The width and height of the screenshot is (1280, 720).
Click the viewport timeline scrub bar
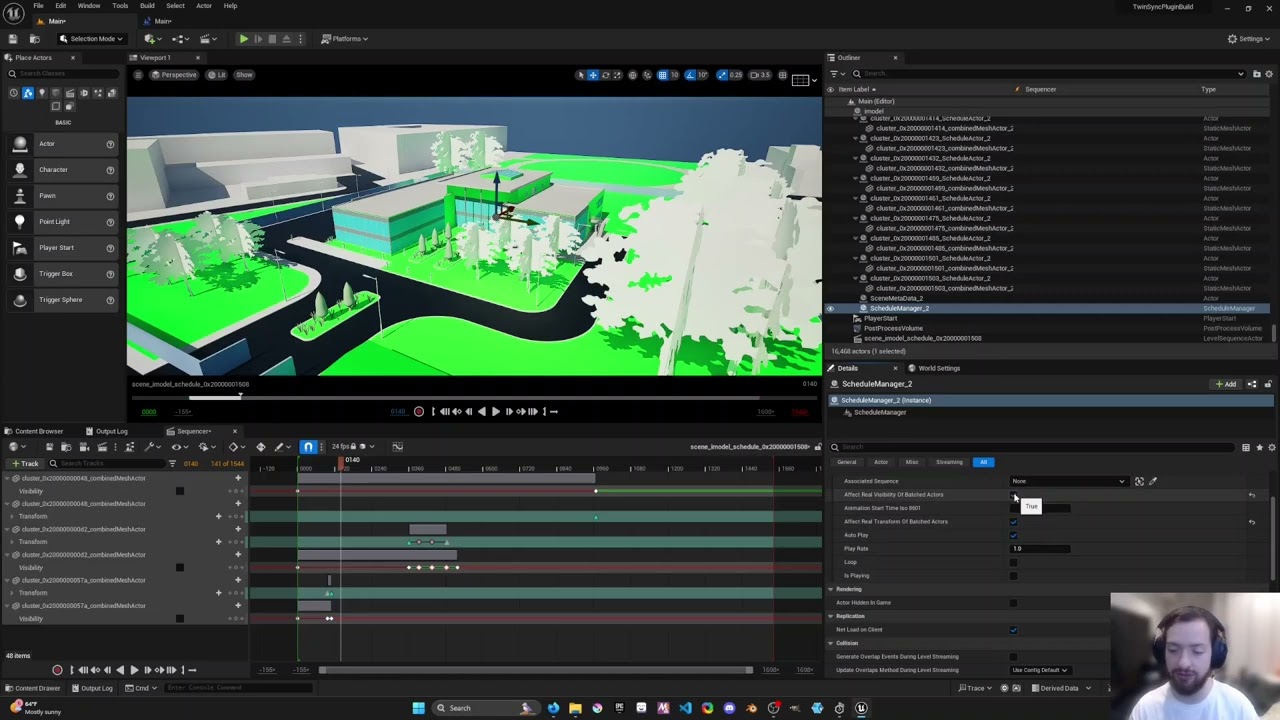[x=474, y=397]
